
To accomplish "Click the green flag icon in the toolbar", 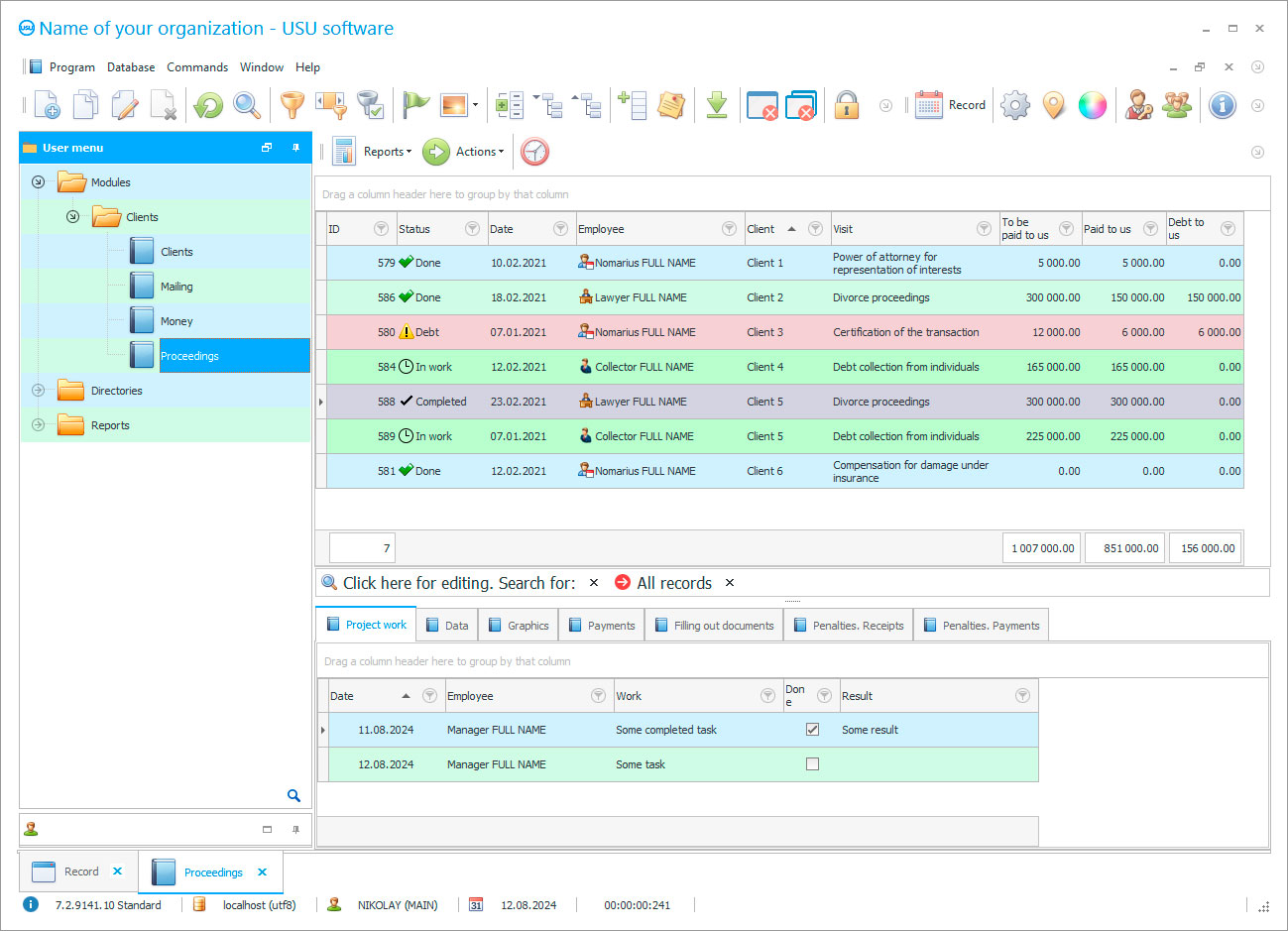I will point(415,104).
